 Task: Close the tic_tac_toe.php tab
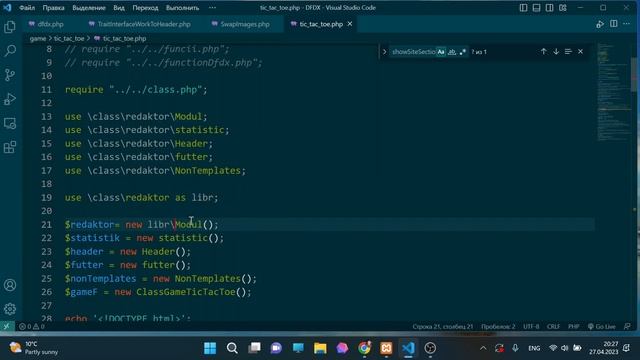[x=350, y=24]
